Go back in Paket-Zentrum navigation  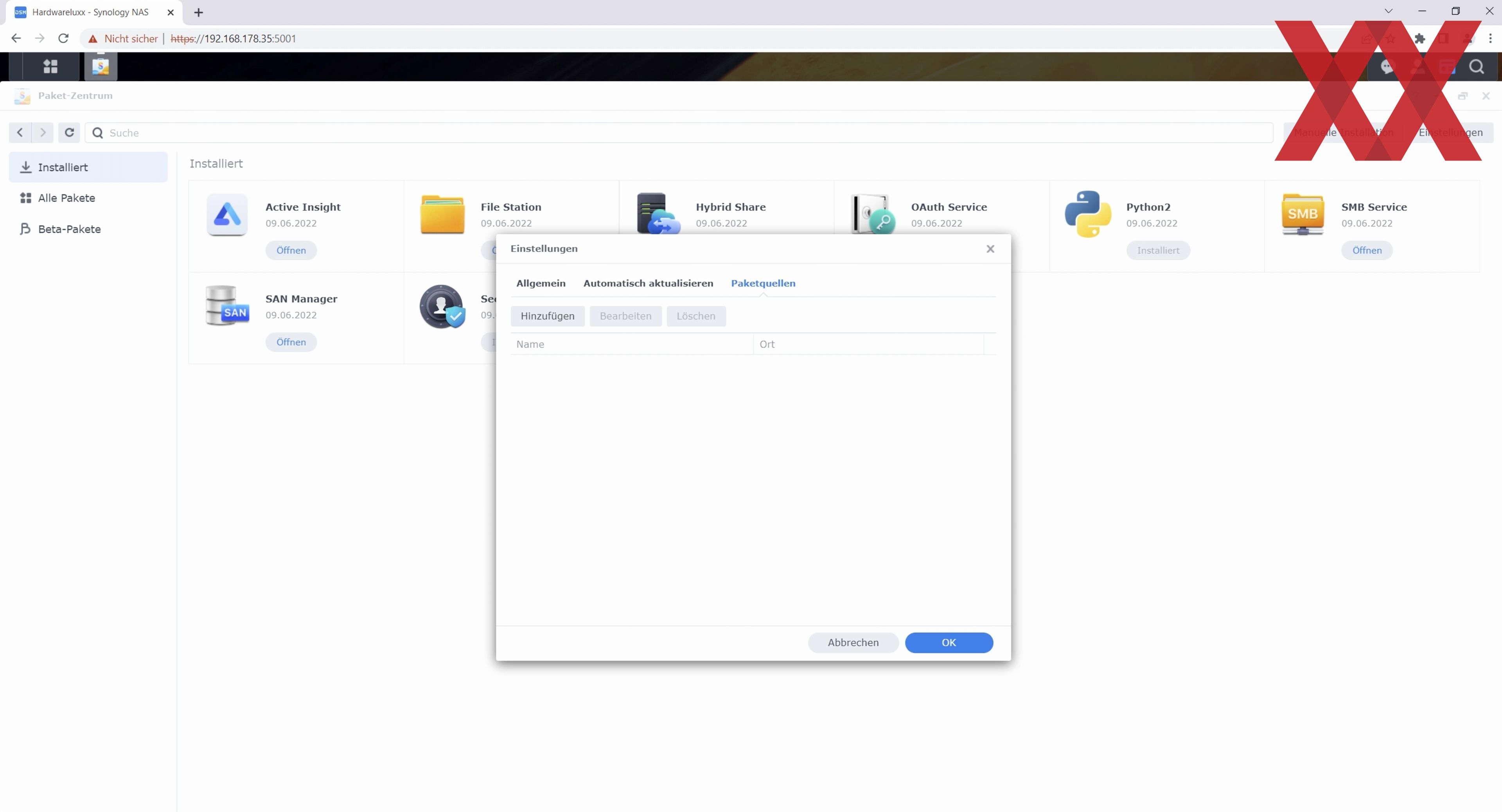point(20,132)
